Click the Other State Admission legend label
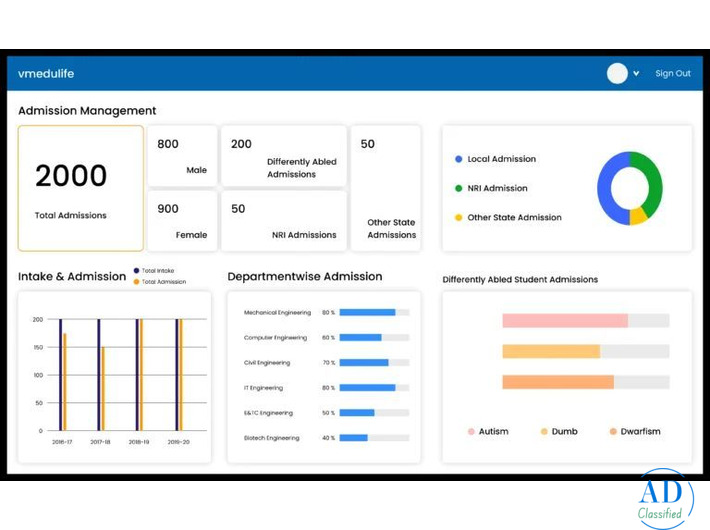 514,217
